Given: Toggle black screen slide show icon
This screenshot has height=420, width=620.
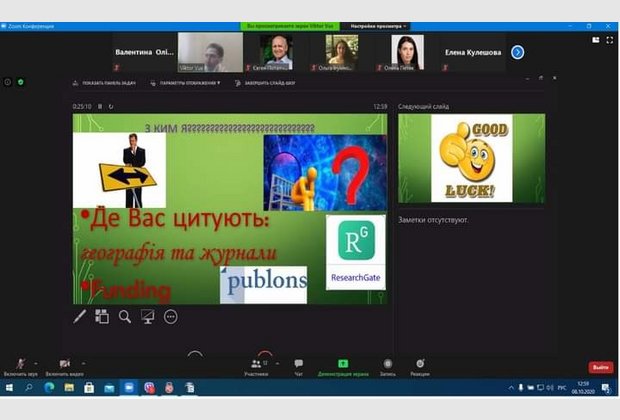Looking at the screenshot, I should [147, 317].
